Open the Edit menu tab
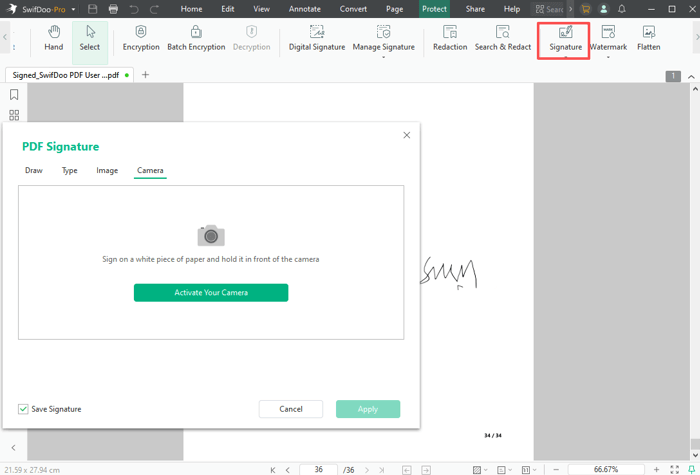The height and width of the screenshot is (475, 700). [228, 9]
